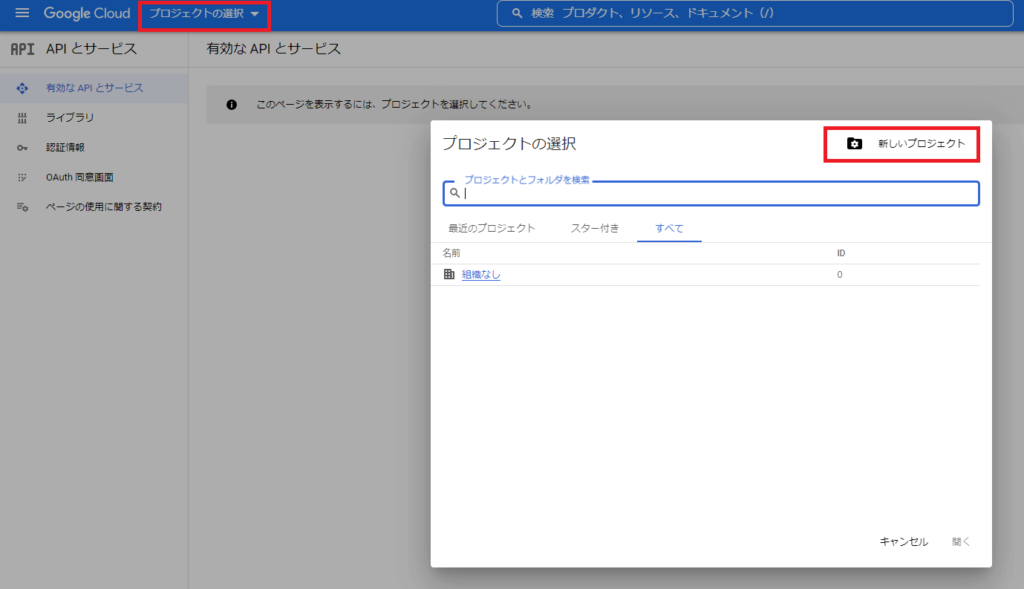1024x589 pixels.
Task: Click the 有効な API とサービス sidebar icon
Action: click(x=22, y=88)
